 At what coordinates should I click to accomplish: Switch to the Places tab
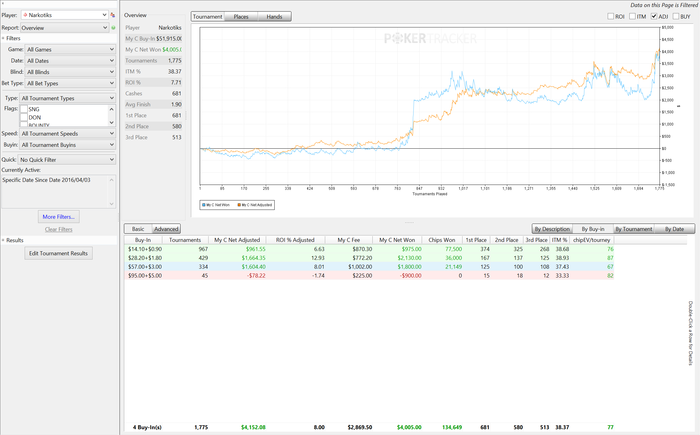(x=241, y=17)
